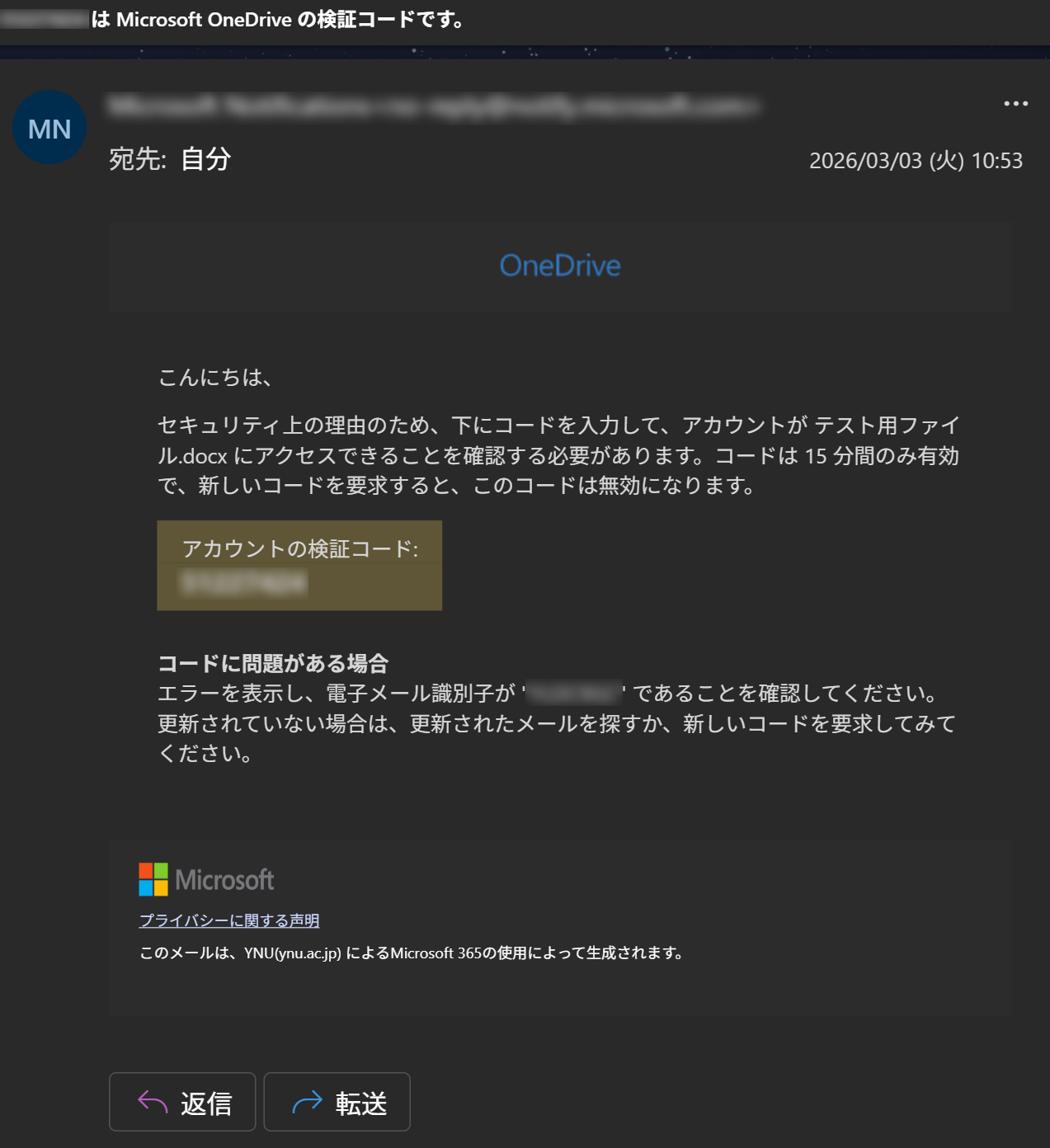
Task: Click the アカウントの検証コード label
Action: 300,548
